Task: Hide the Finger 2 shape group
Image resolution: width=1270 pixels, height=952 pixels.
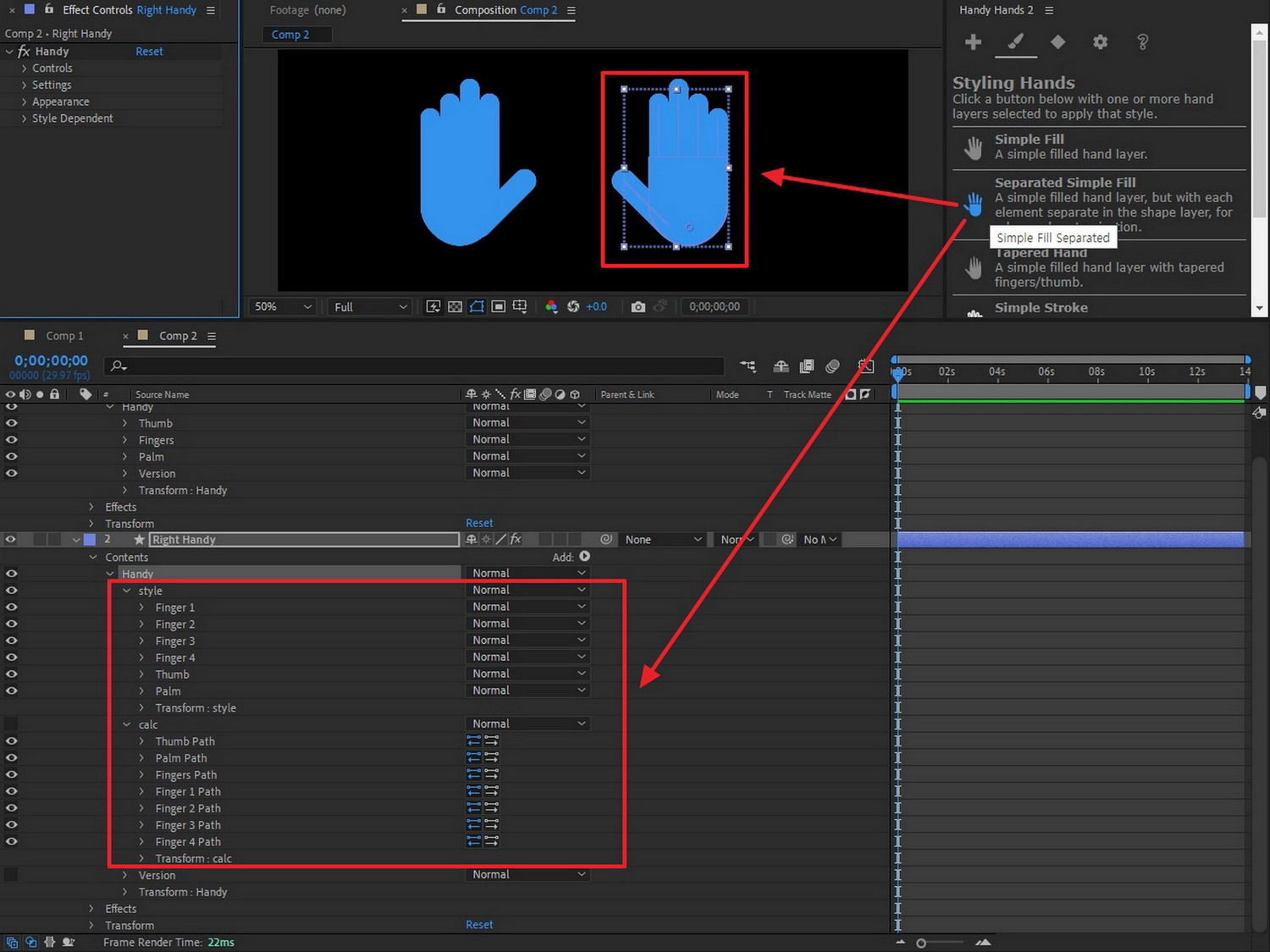Action: click(11, 624)
